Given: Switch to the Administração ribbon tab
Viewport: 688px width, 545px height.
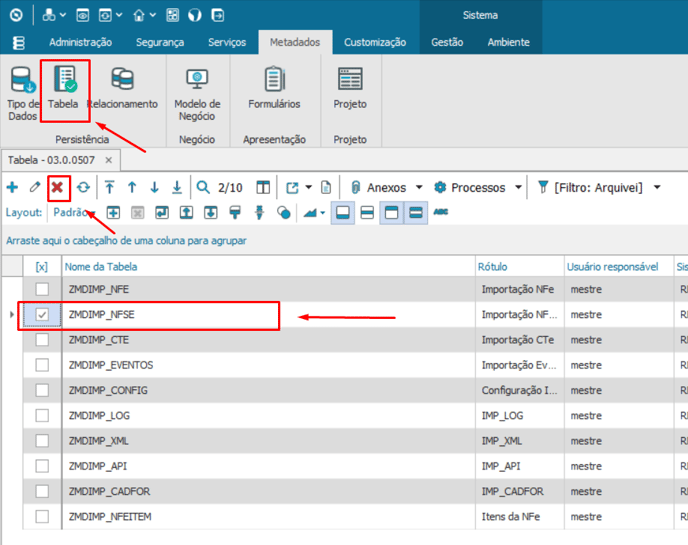Looking at the screenshot, I should point(80,43).
